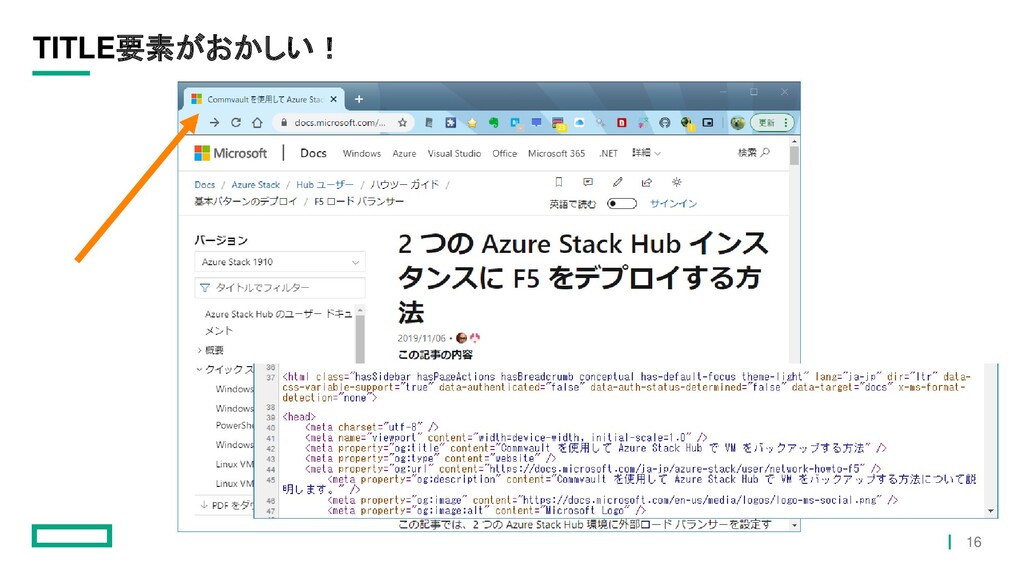Select the Commvault browser tab
This screenshot has width=1024, height=576.
tap(264, 99)
